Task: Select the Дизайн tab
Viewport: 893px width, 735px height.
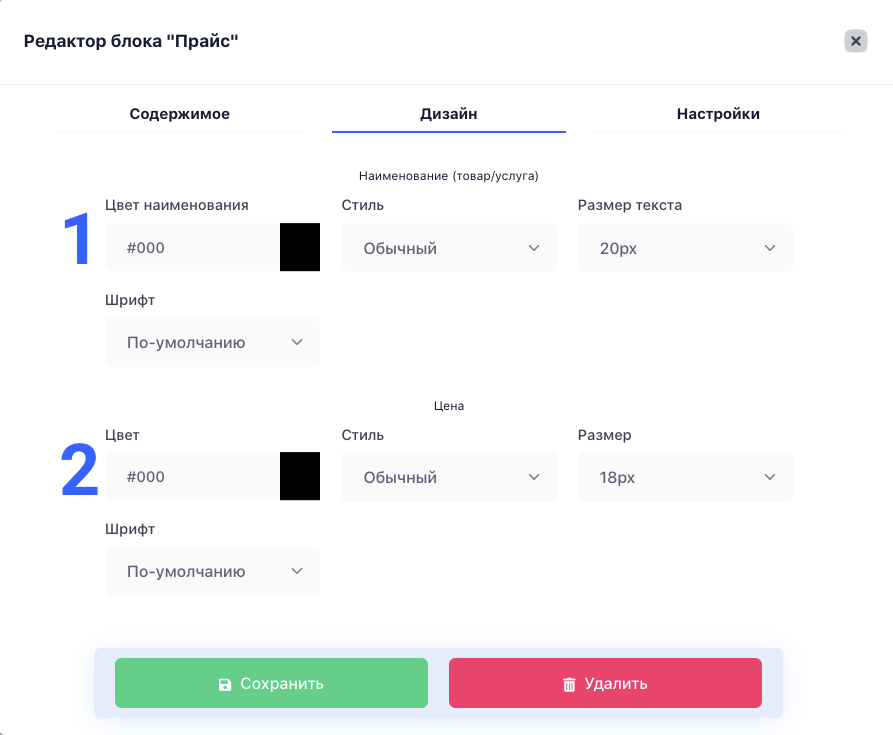Action: (449, 114)
